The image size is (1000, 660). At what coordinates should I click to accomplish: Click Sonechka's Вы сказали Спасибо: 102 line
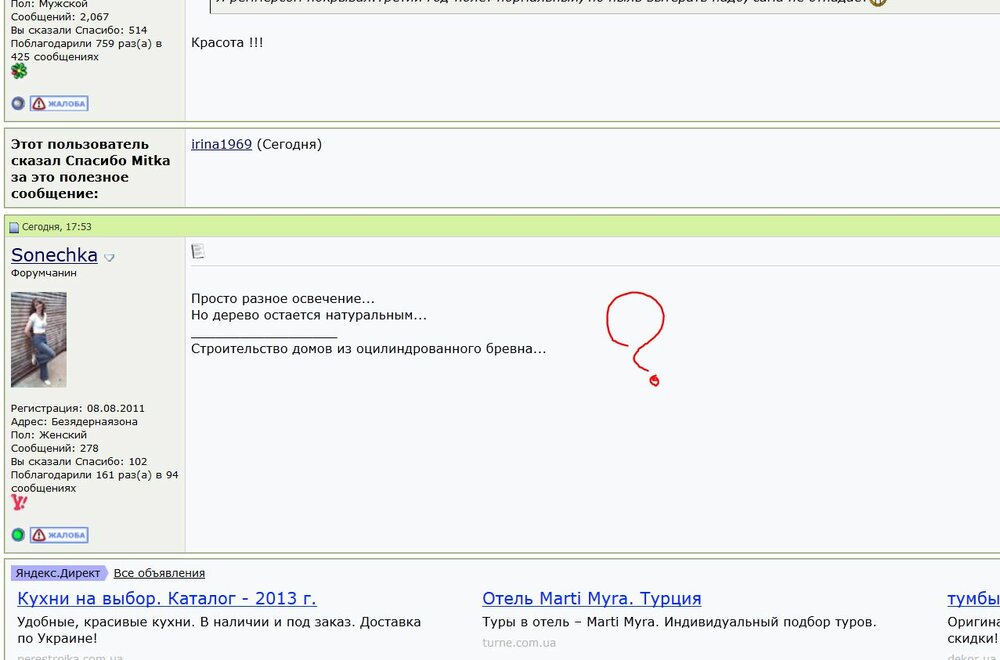79,462
